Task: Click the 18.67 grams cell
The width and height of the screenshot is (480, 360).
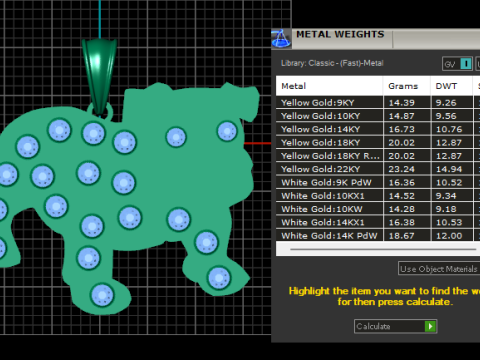Action: 407,235
